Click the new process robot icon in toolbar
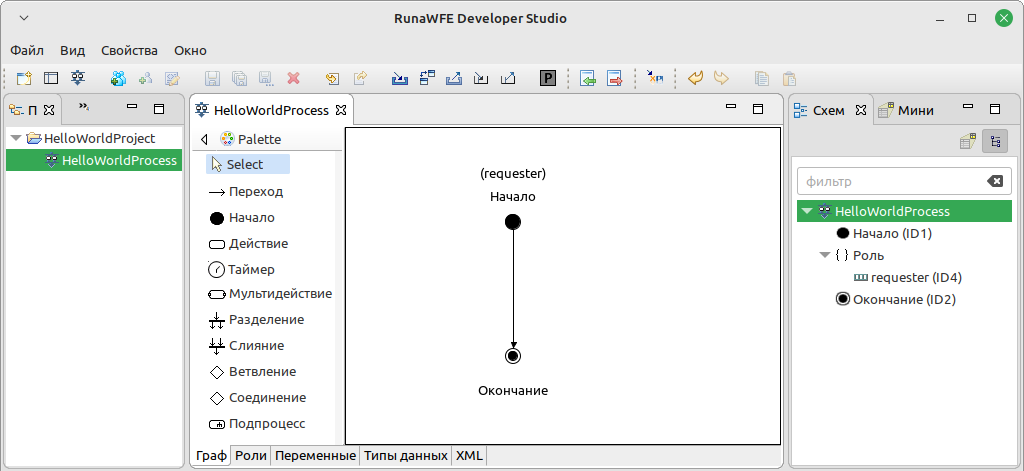Image resolution: width=1024 pixels, height=471 pixels. click(78, 78)
